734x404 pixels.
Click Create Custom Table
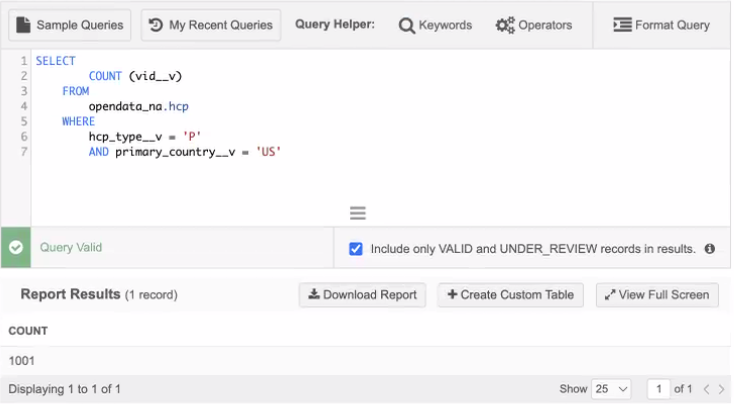click(511, 295)
